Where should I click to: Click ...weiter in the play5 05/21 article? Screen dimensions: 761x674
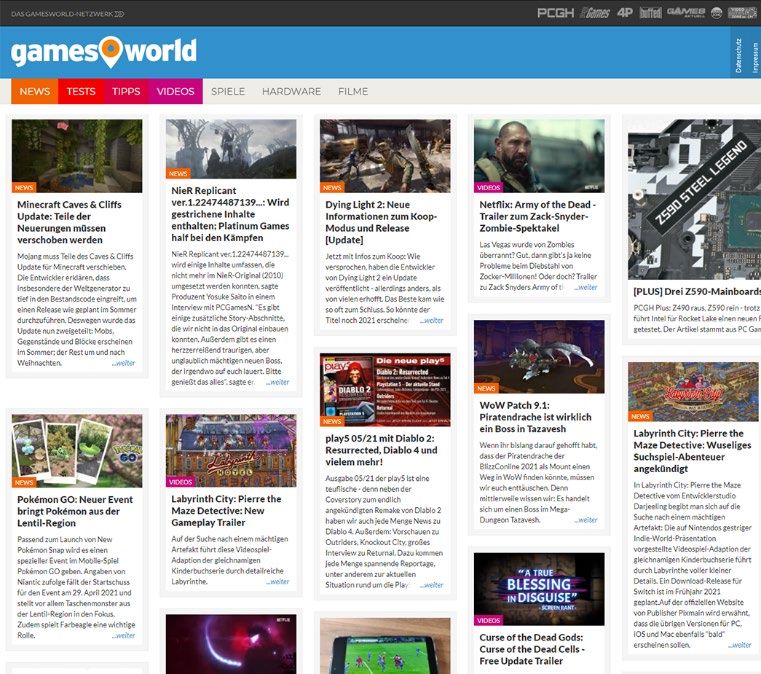431,585
